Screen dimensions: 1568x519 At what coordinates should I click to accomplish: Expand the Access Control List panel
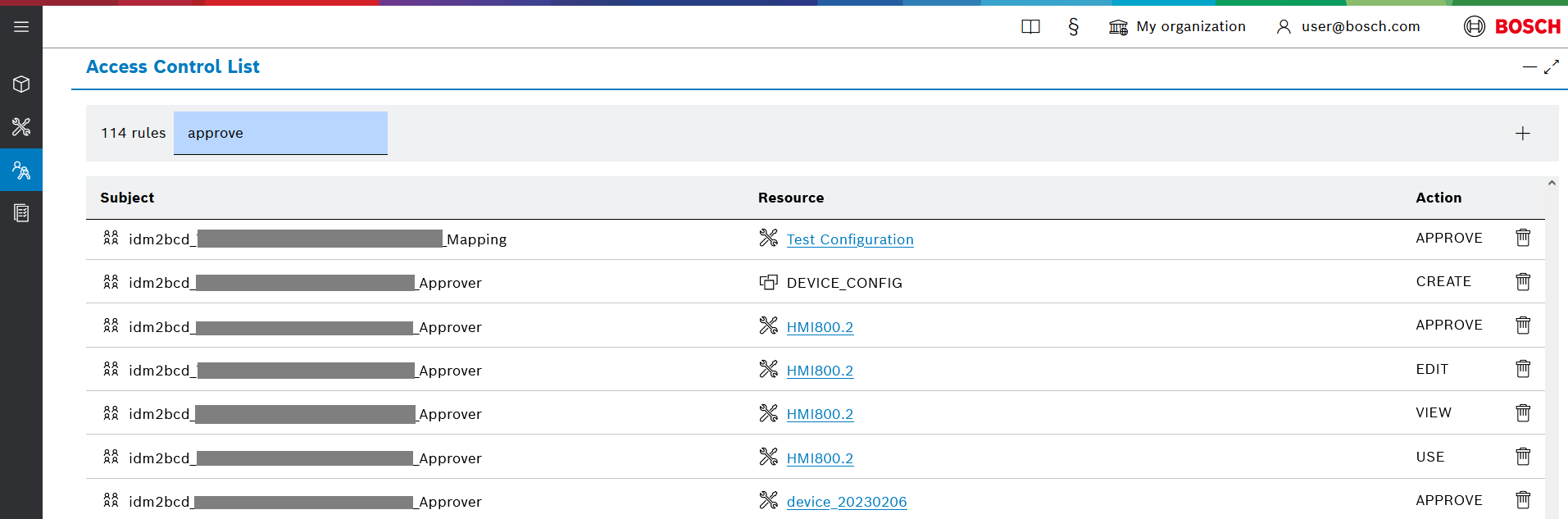tap(1552, 67)
